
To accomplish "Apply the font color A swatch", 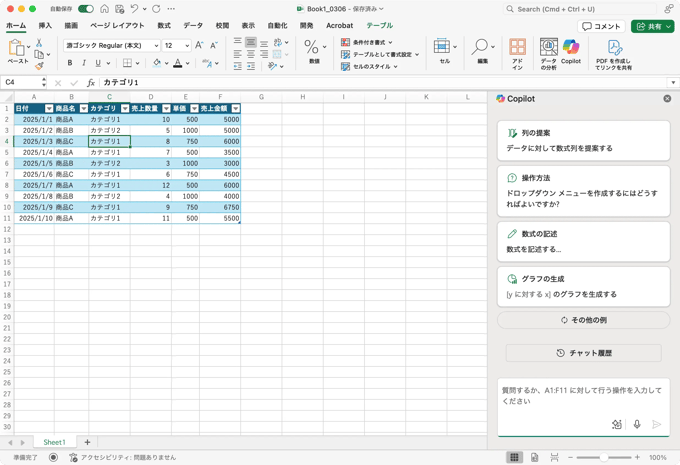I will tap(178, 63).
